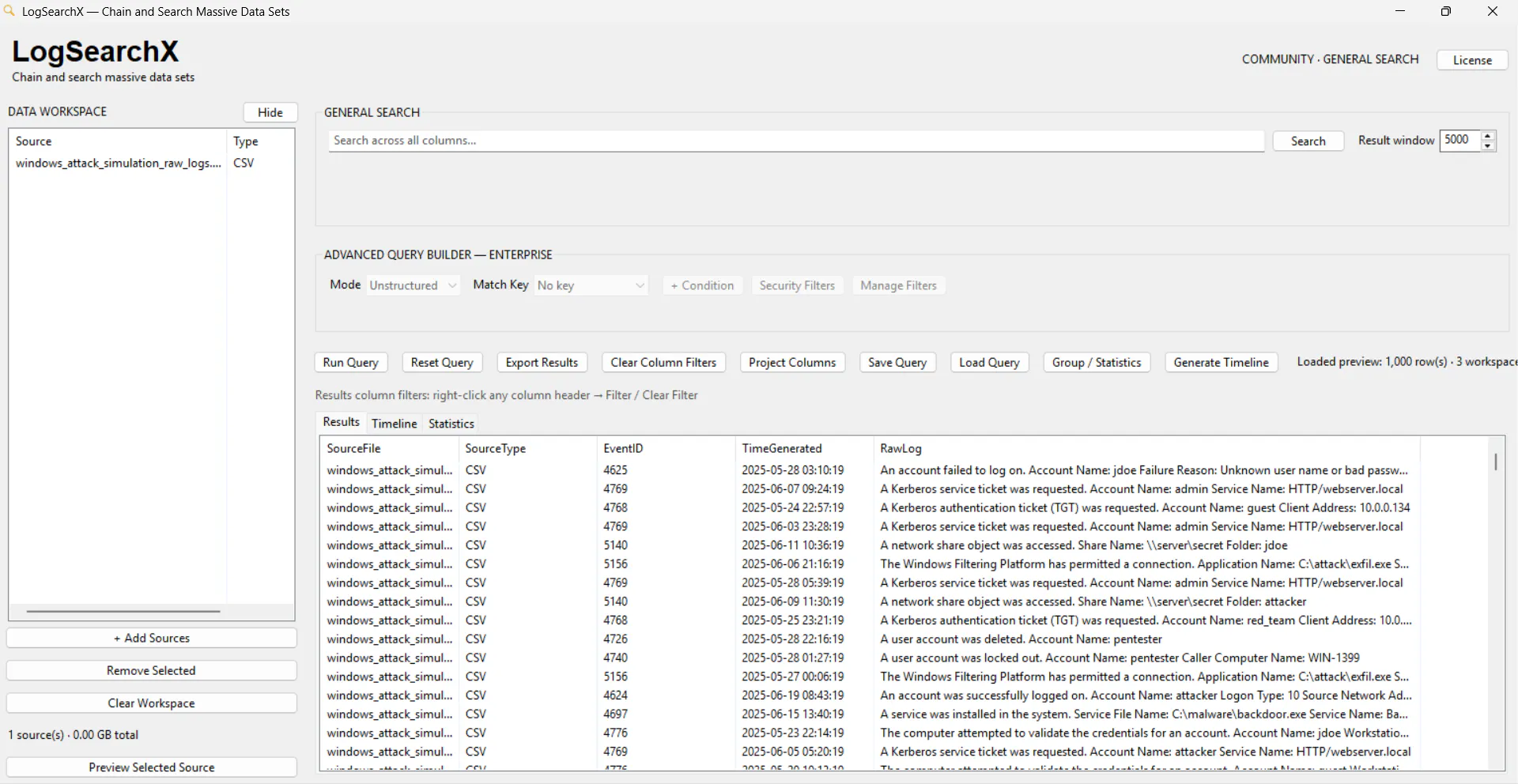Viewport: 1518px width, 784px height.
Task: Switch to the Statistics tab
Action: [451, 424]
